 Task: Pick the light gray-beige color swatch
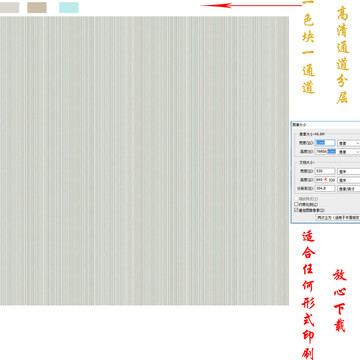tap(9, 7)
